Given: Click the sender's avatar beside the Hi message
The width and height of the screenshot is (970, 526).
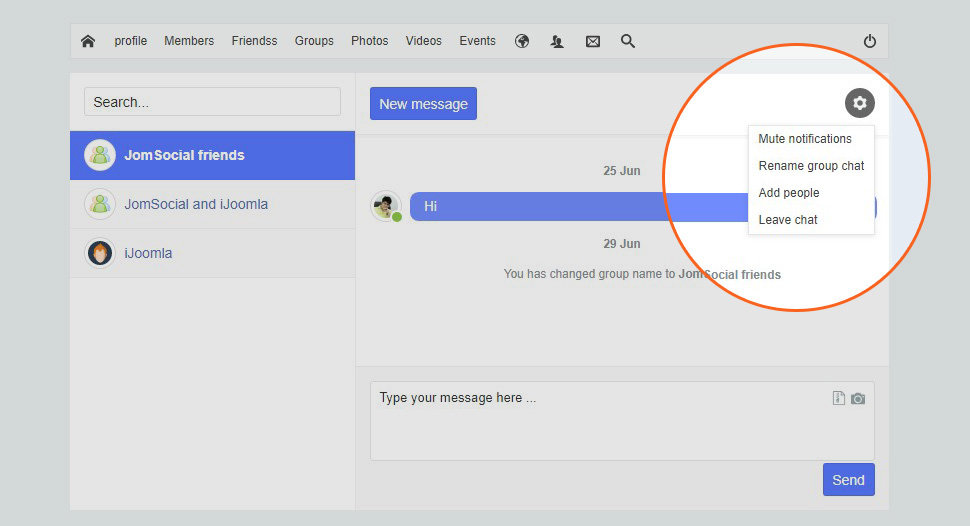Looking at the screenshot, I should coord(386,206).
